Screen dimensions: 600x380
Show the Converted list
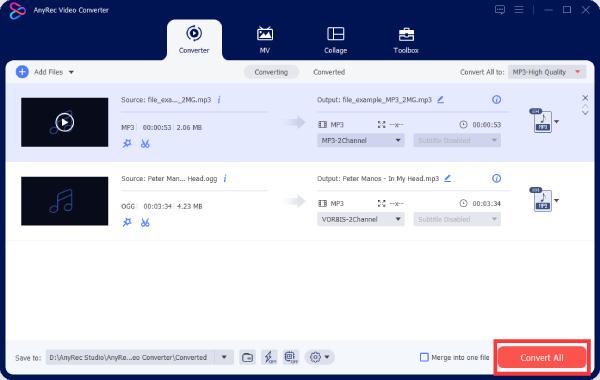[329, 72]
